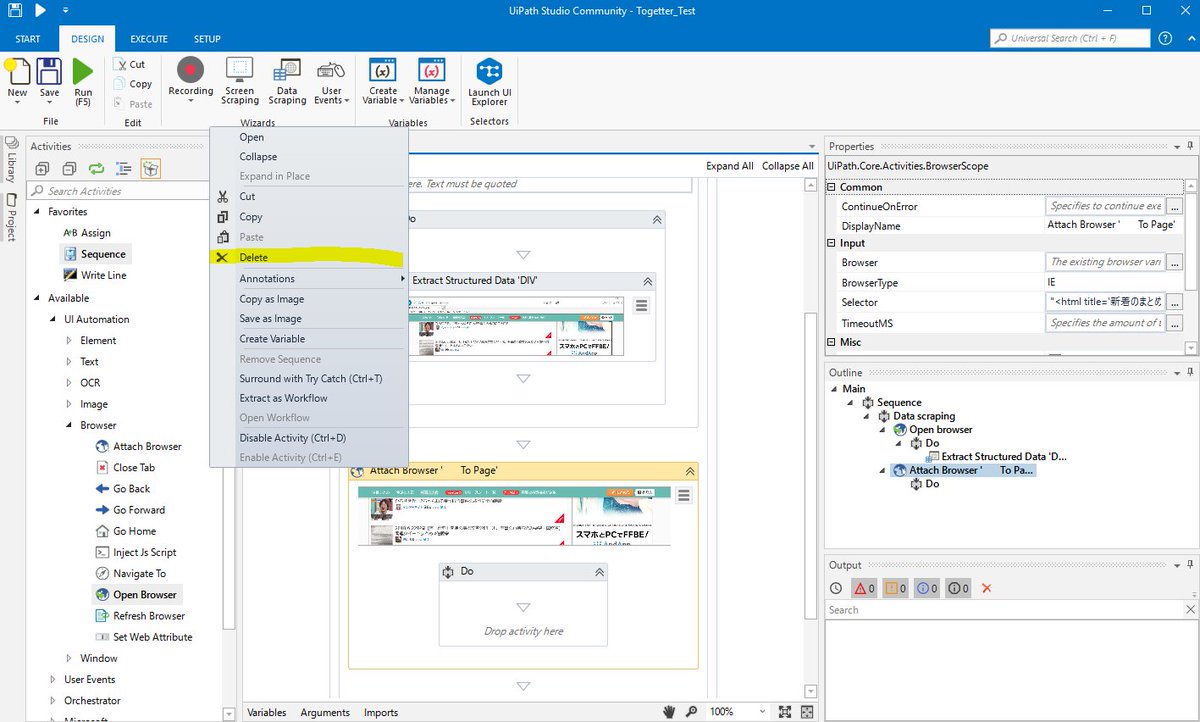Image resolution: width=1200 pixels, height=722 pixels.
Task: Open the Screen Scraping wizard
Action: [x=240, y=80]
